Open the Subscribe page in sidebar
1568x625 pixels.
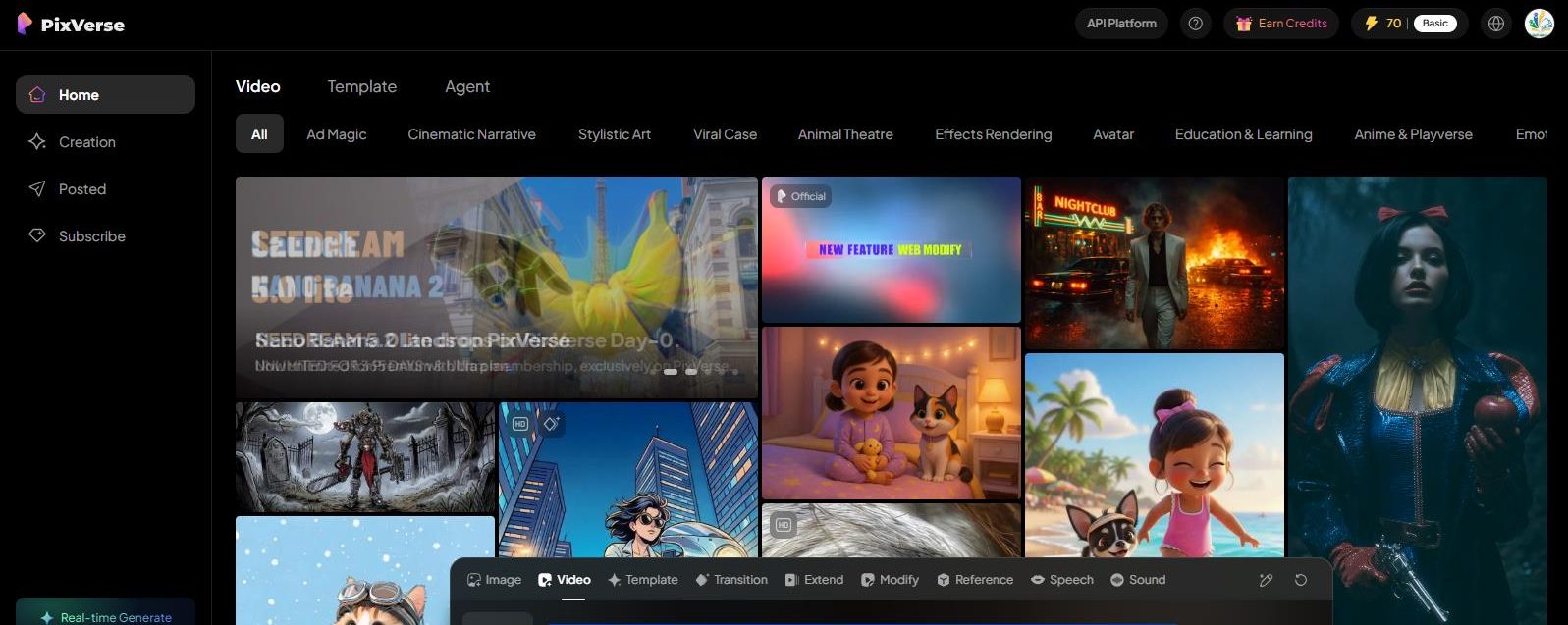(91, 236)
